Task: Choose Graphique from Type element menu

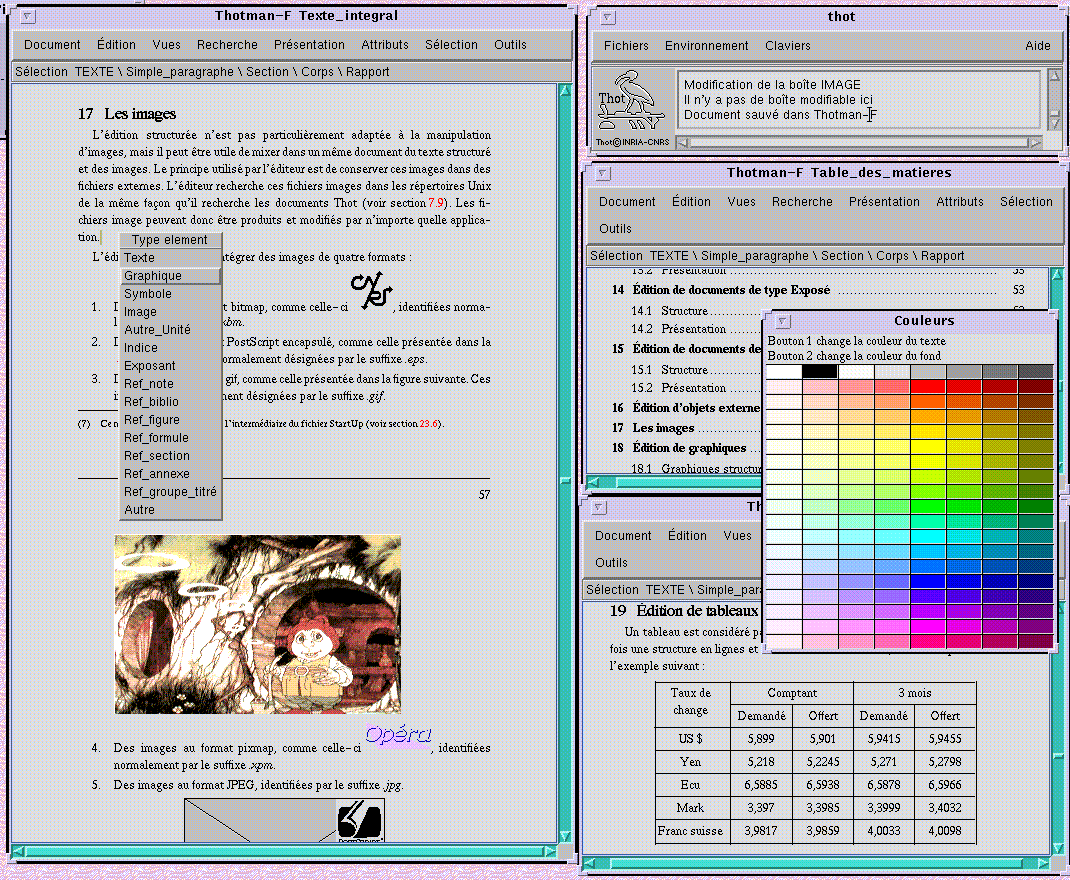Action: point(153,276)
